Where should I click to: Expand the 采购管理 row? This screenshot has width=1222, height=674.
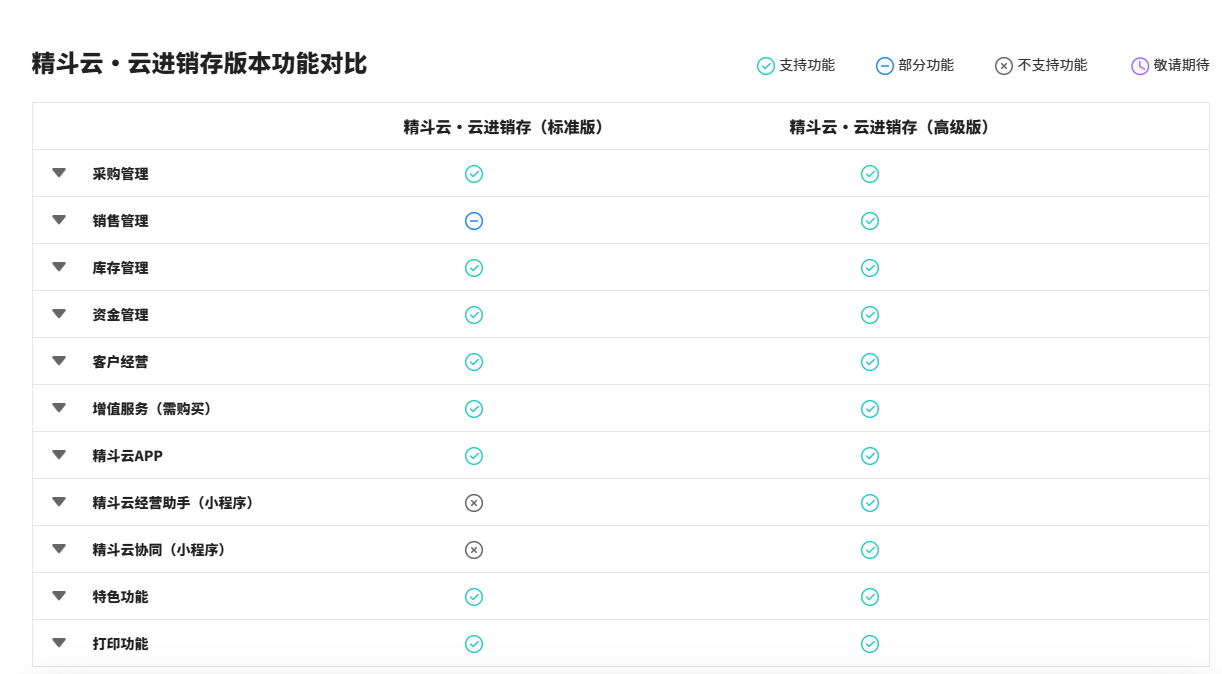tap(58, 172)
